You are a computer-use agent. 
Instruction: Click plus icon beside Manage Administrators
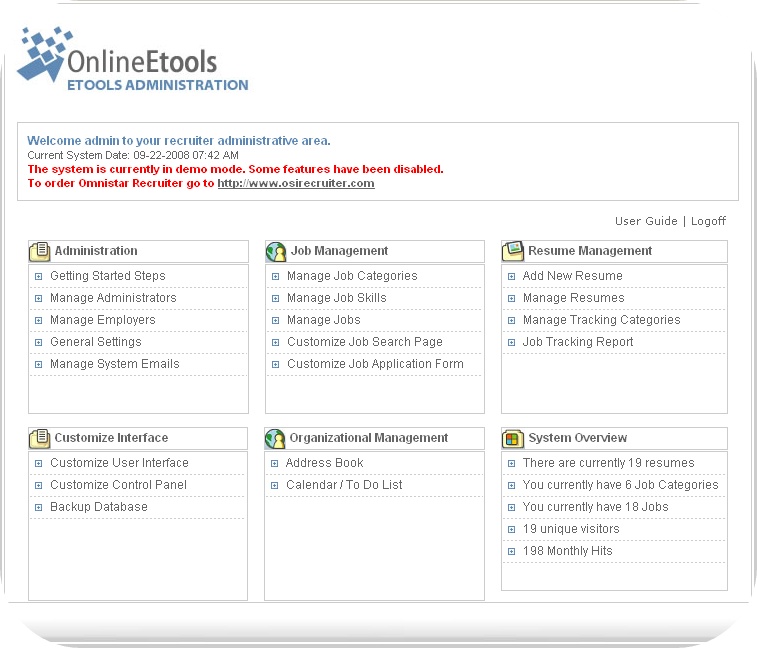(x=39, y=299)
